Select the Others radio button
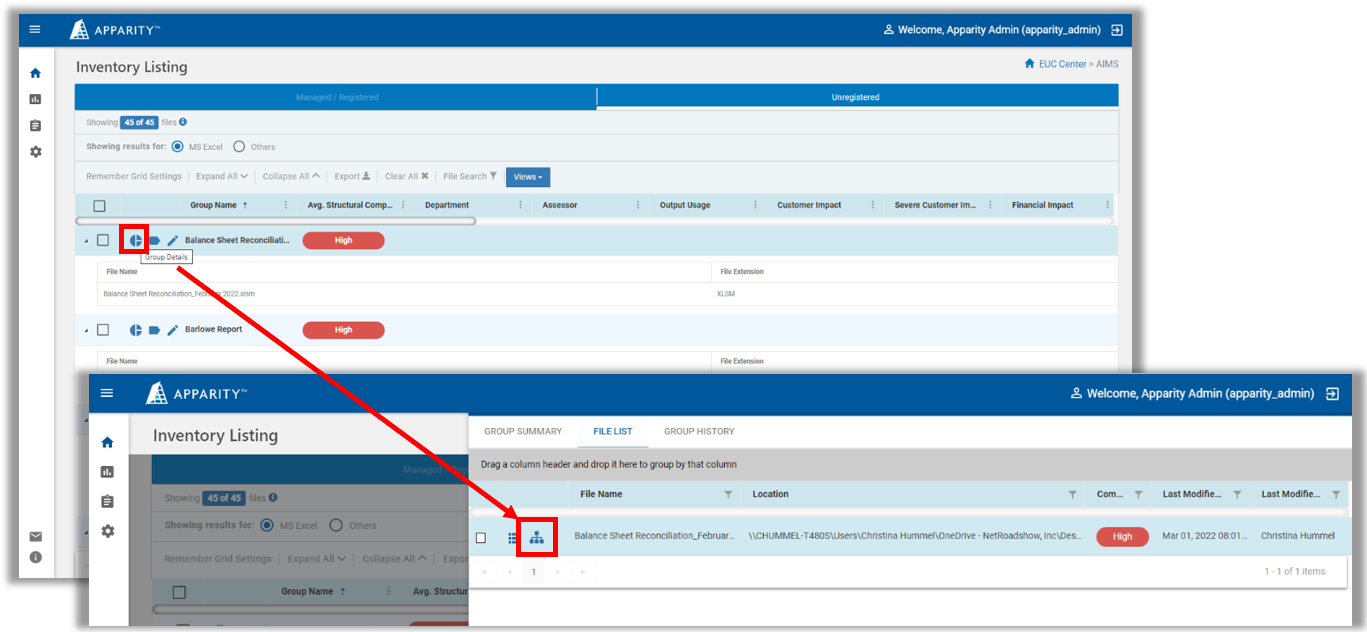Screen dimensions: 1367x632 coord(239,146)
